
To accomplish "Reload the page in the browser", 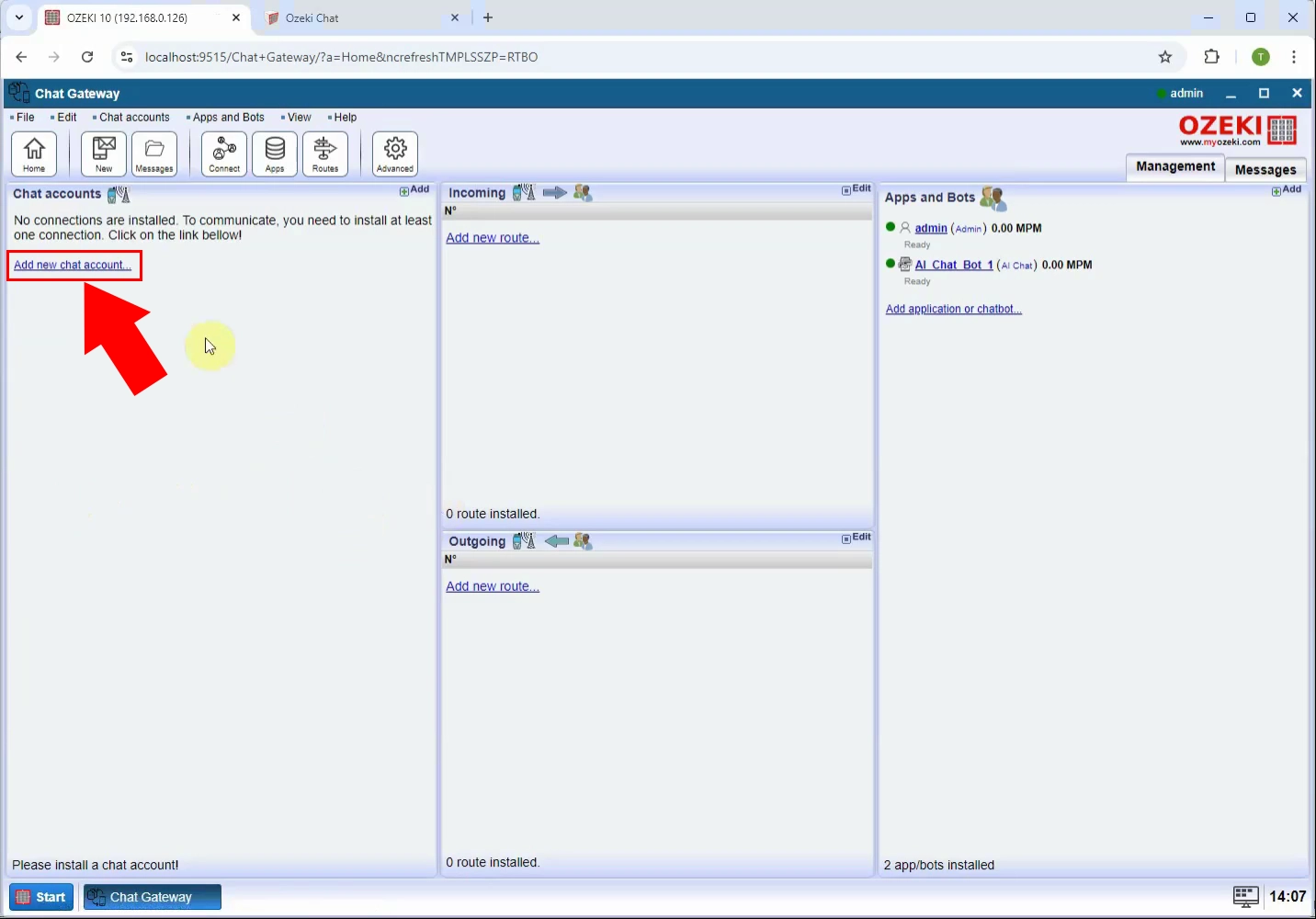I will click(x=87, y=57).
